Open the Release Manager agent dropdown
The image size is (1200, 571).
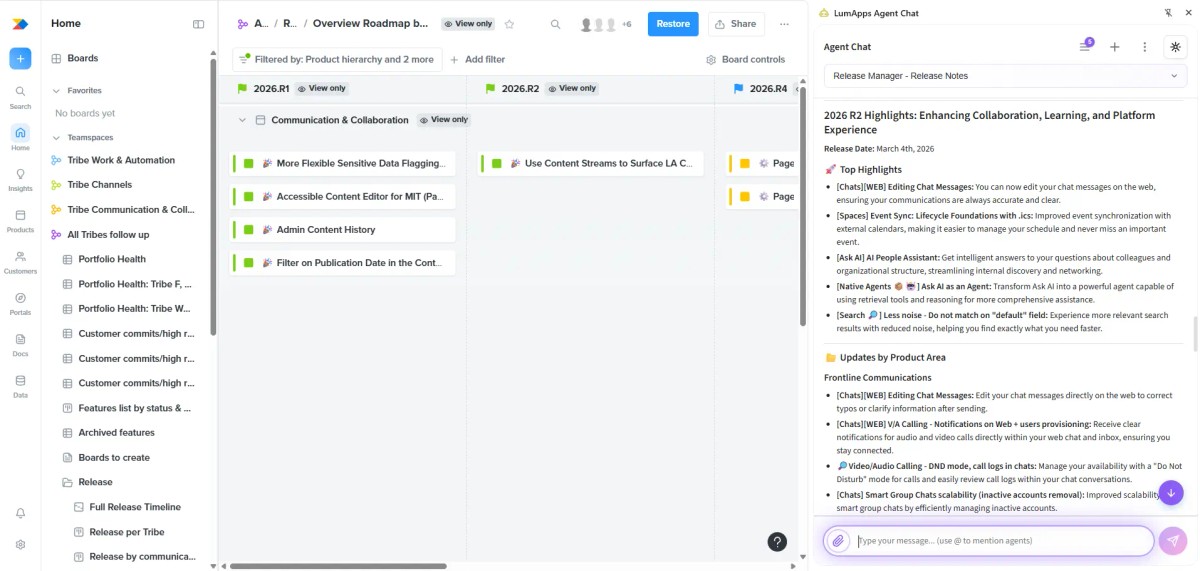[1005, 76]
